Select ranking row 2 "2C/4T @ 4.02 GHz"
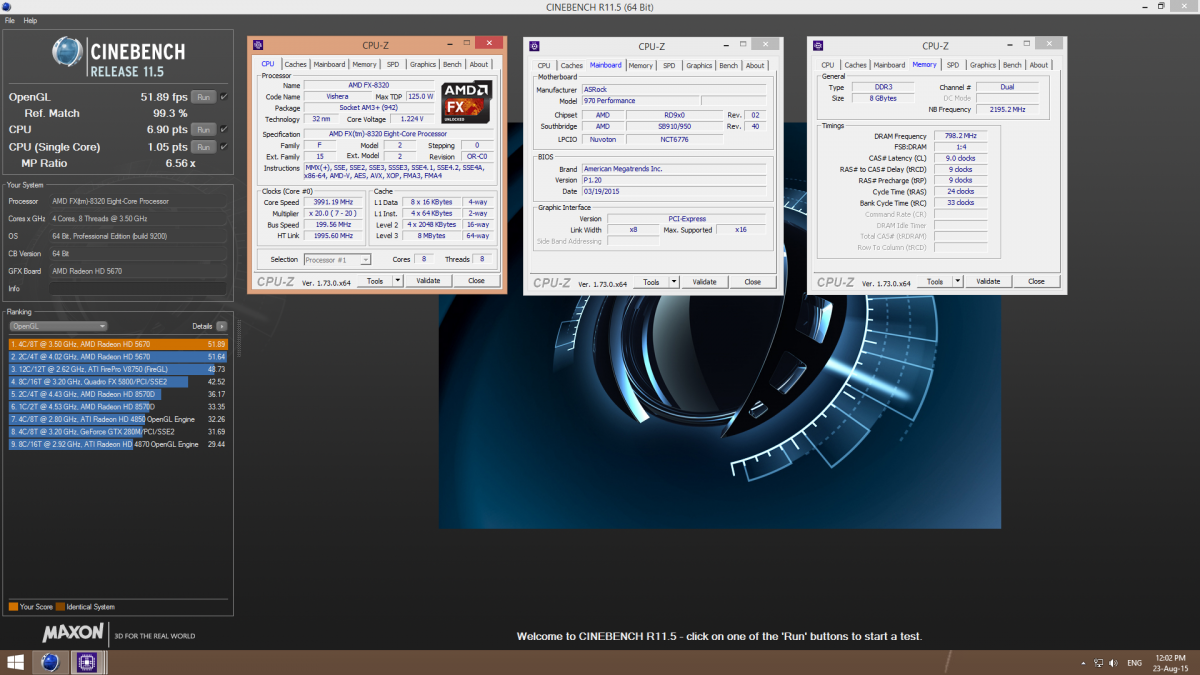Screen dimensions: 1200x675 [118, 356]
